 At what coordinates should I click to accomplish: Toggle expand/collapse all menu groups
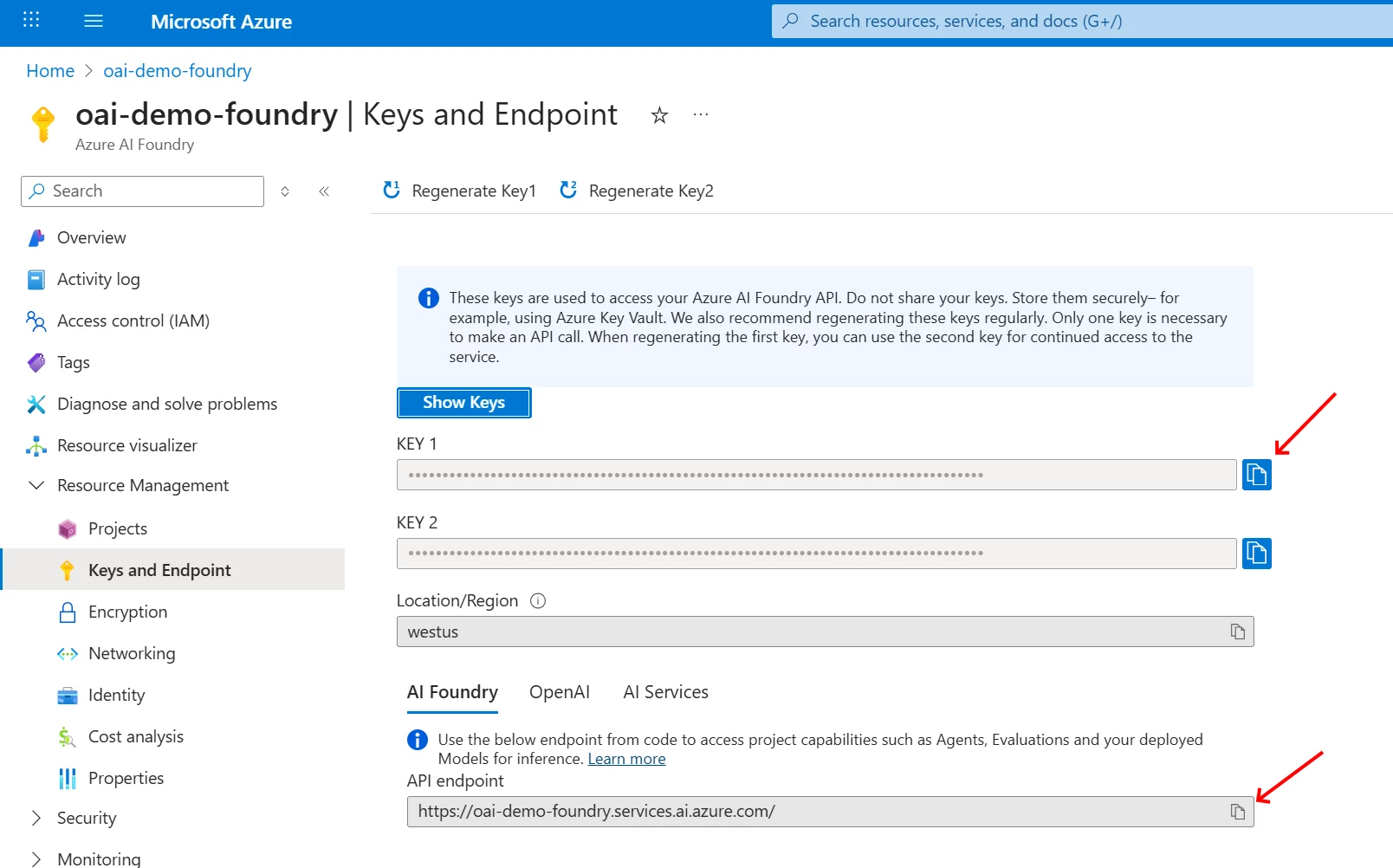(x=285, y=191)
